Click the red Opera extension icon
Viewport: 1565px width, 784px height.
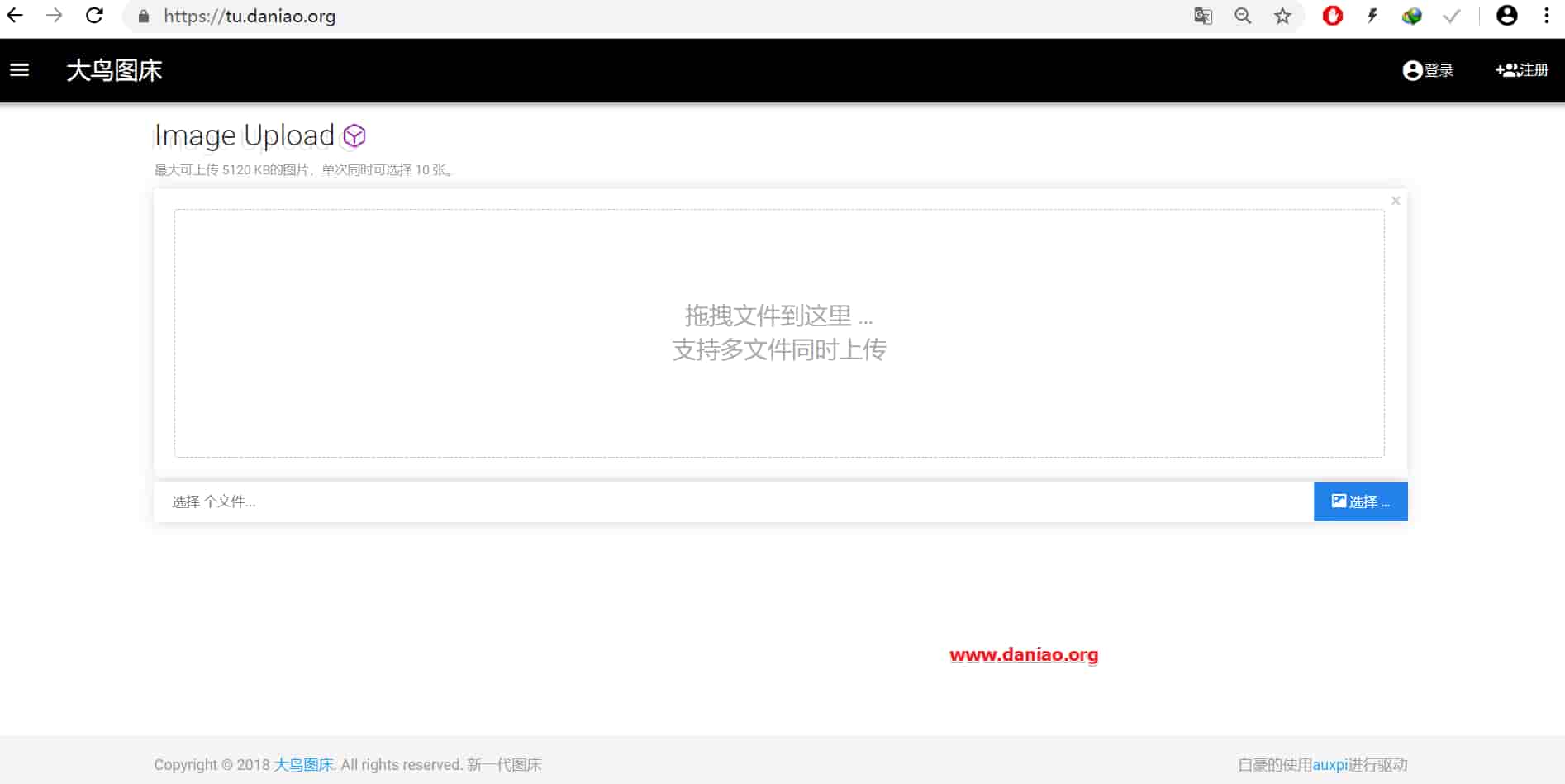[1332, 16]
